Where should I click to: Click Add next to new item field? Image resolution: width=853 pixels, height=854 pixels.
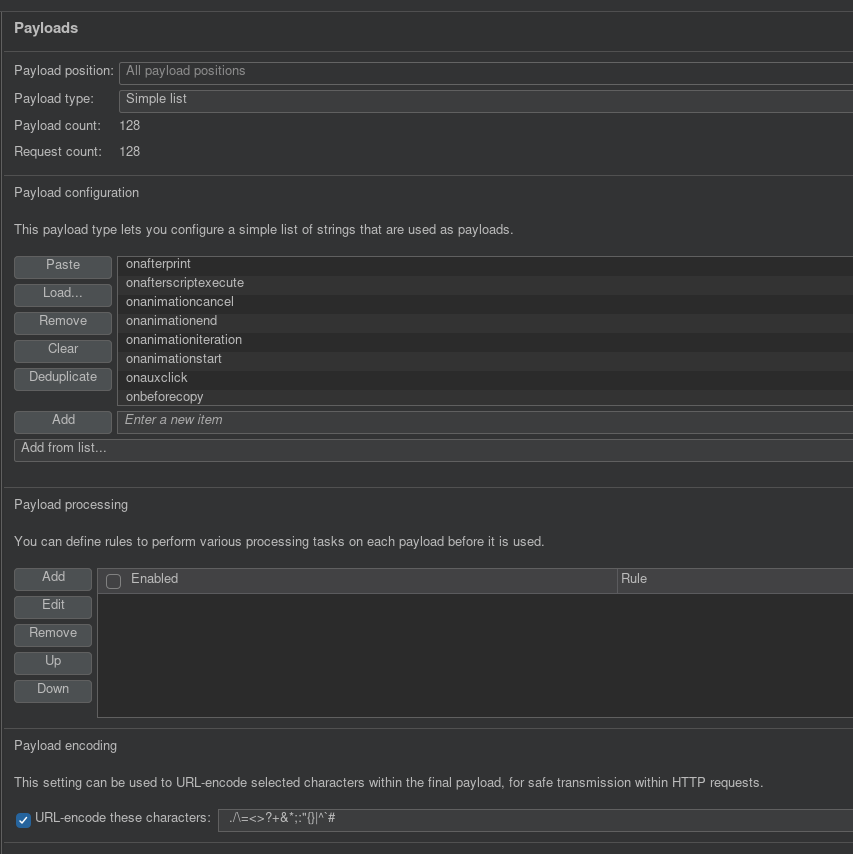click(63, 421)
